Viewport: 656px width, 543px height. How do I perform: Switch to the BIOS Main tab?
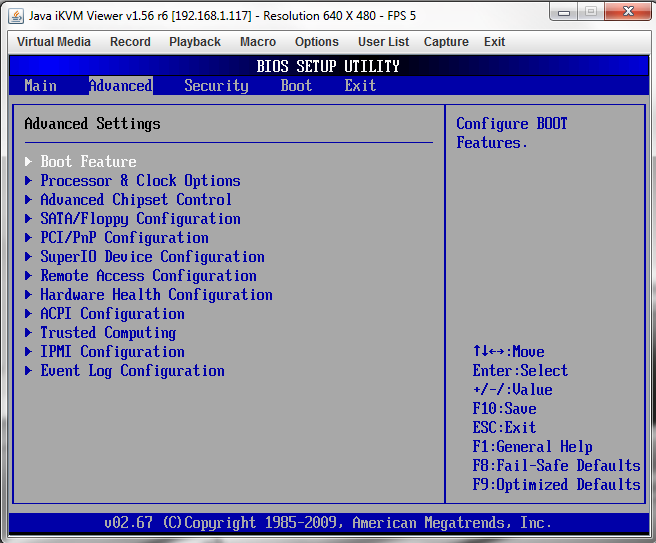(40, 86)
